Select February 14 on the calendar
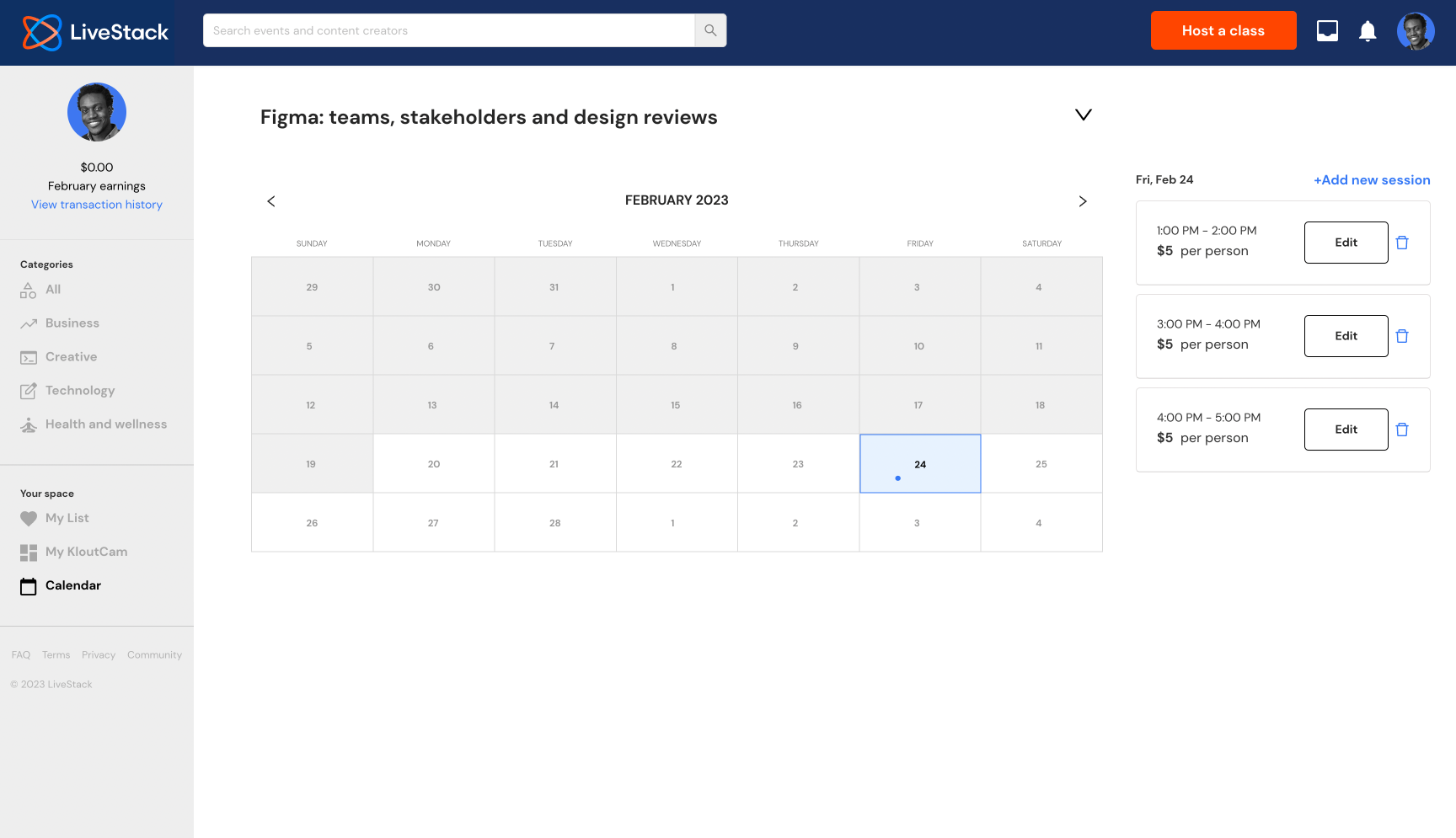The height and width of the screenshot is (838, 1456). coord(555,405)
